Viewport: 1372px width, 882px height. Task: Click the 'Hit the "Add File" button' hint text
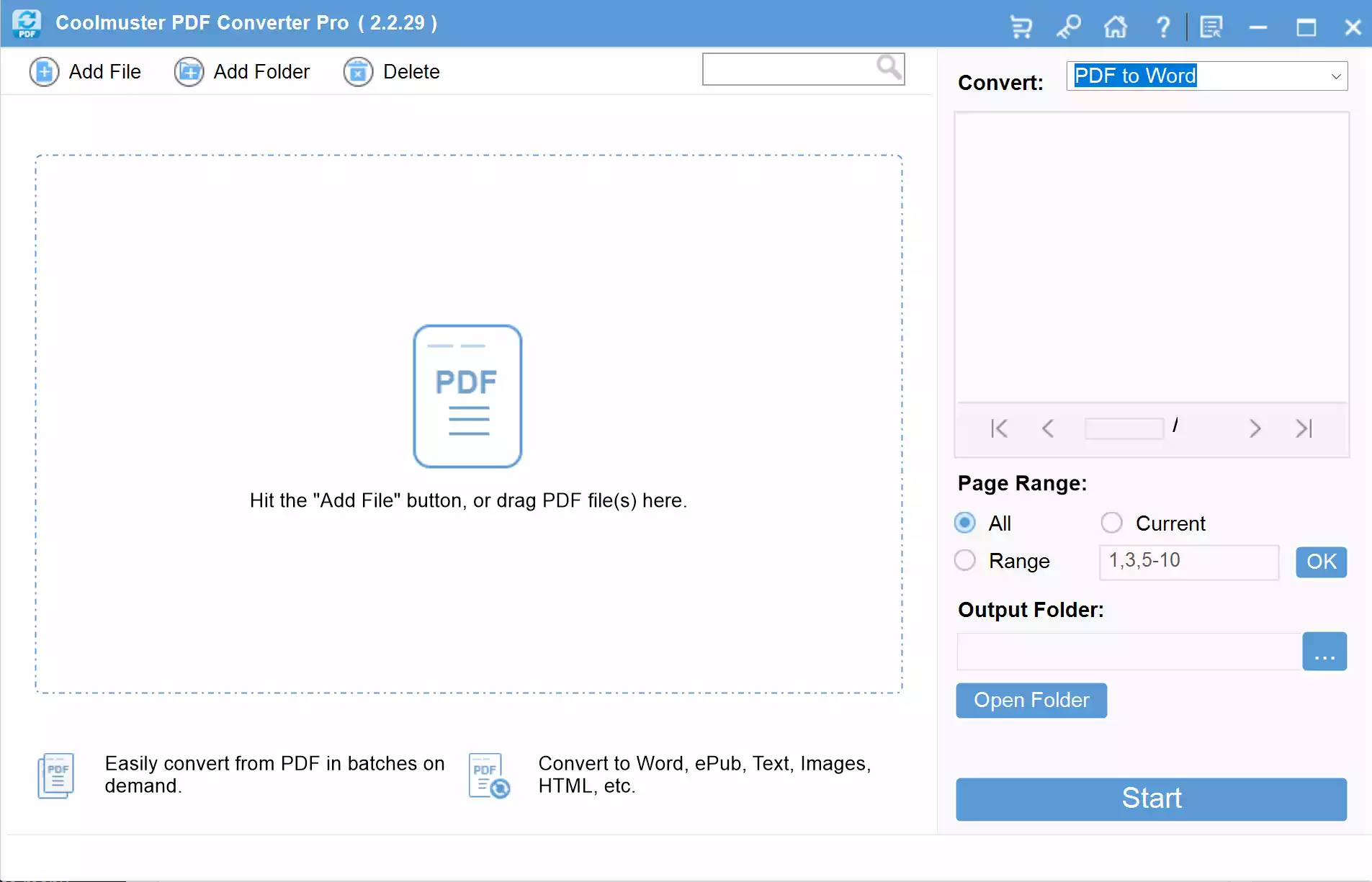pos(468,500)
